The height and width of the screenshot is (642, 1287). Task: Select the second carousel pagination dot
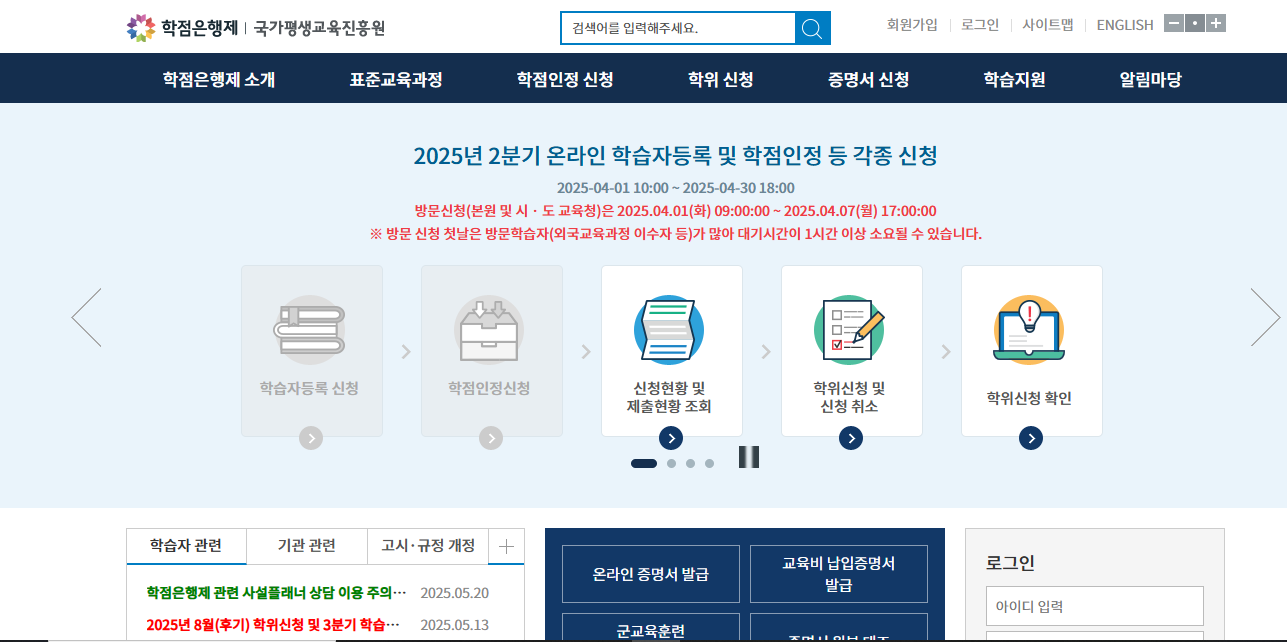[x=670, y=462]
